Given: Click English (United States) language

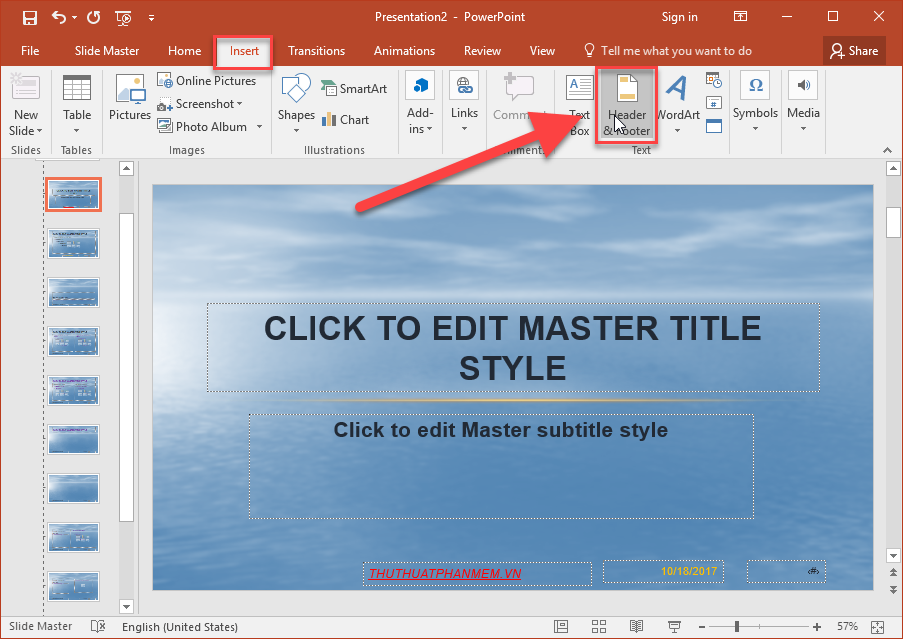Looking at the screenshot, I should pyautogui.click(x=180, y=626).
